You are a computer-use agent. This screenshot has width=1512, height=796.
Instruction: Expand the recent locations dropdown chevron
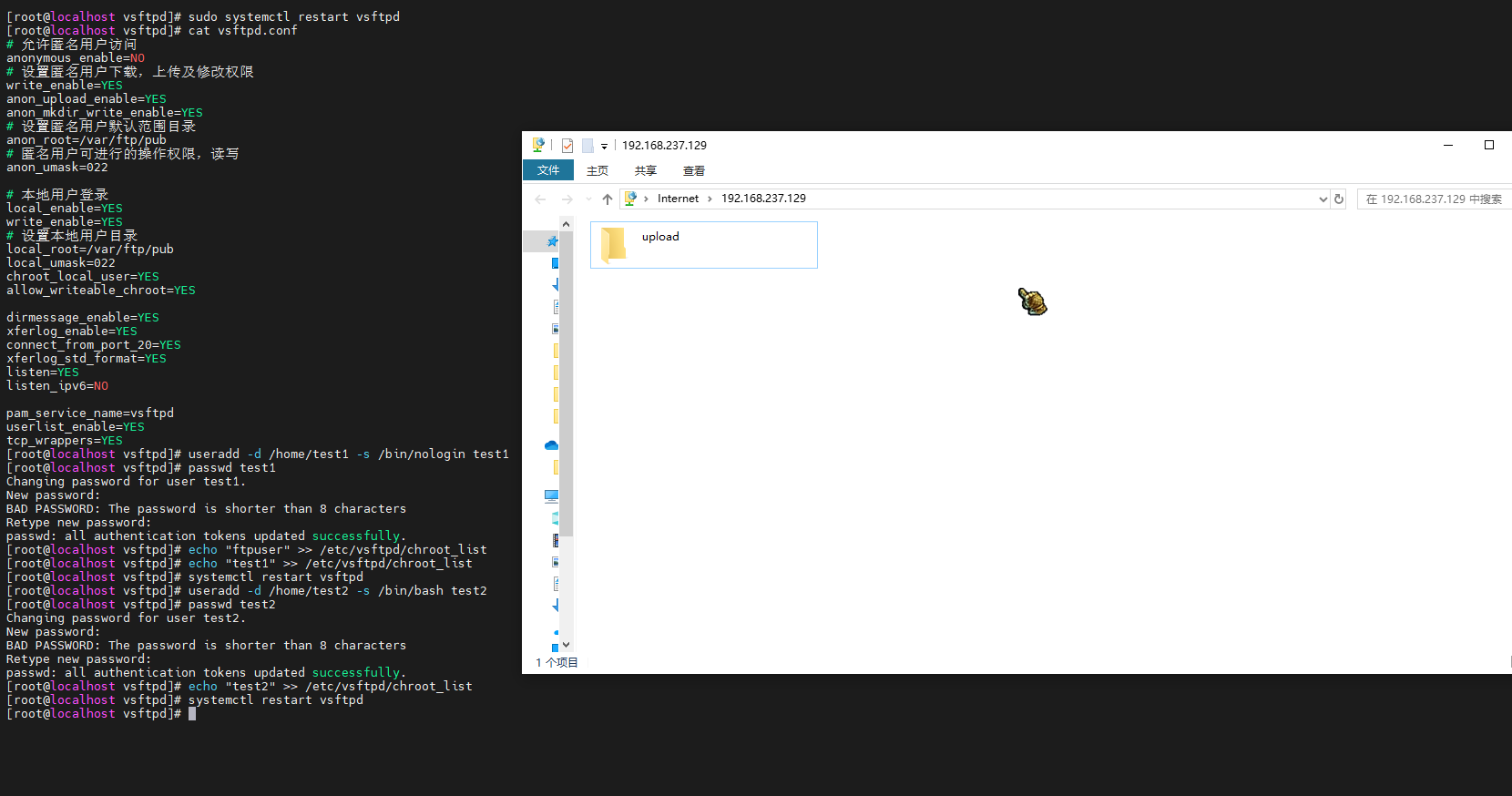pyautogui.click(x=588, y=199)
